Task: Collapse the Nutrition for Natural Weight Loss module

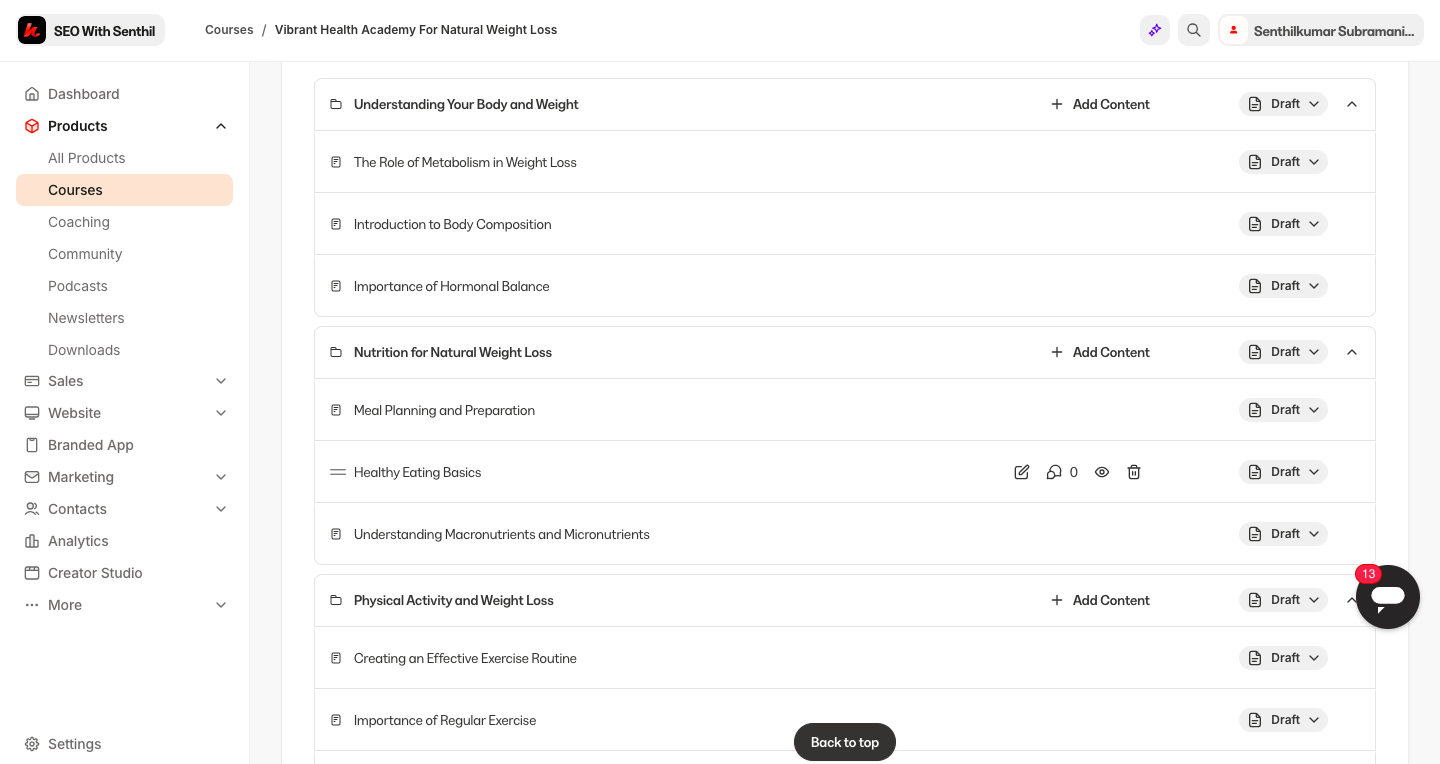Action: coord(1352,352)
